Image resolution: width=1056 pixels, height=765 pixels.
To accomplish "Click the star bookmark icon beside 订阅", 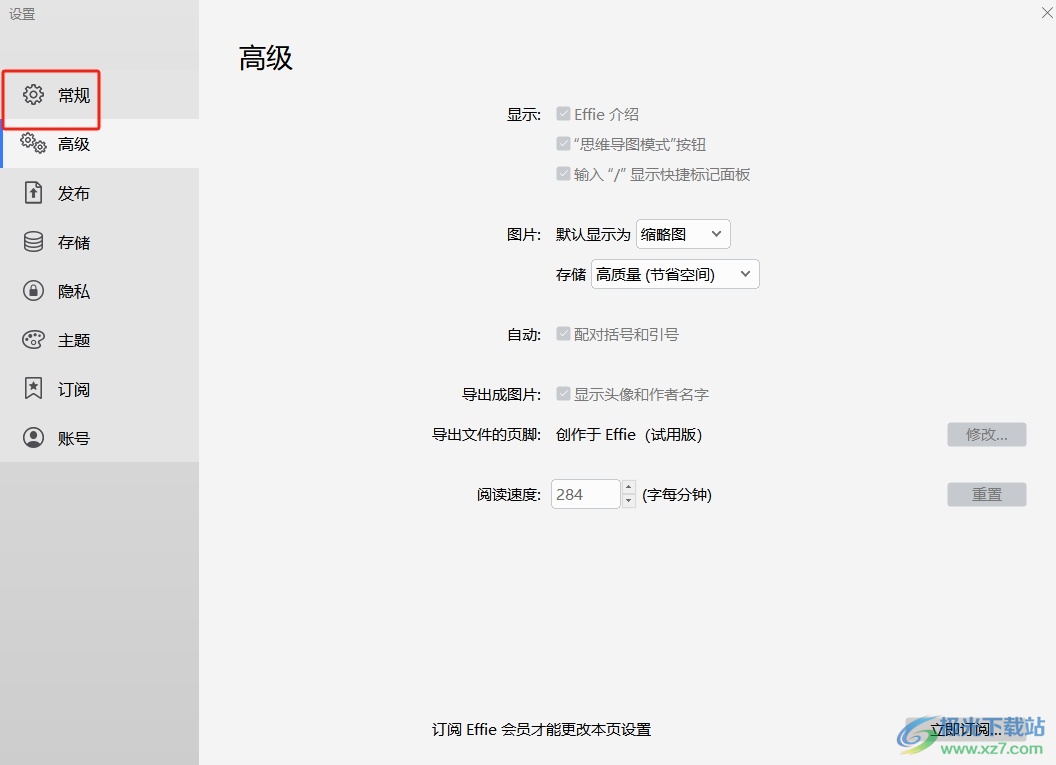I will click(33, 389).
